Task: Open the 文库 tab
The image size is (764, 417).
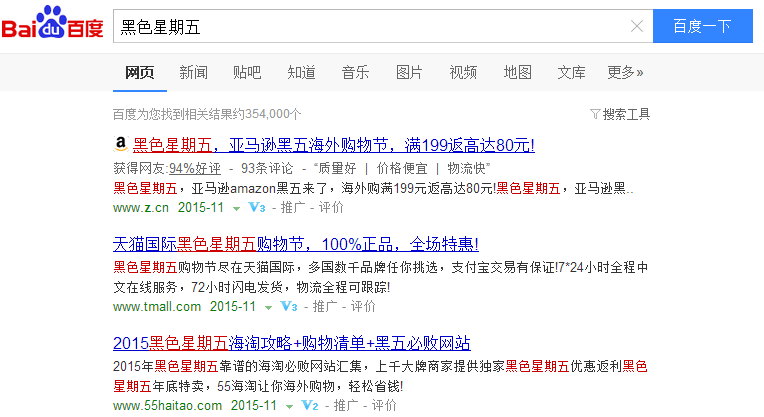Action: click(x=571, y=73)
